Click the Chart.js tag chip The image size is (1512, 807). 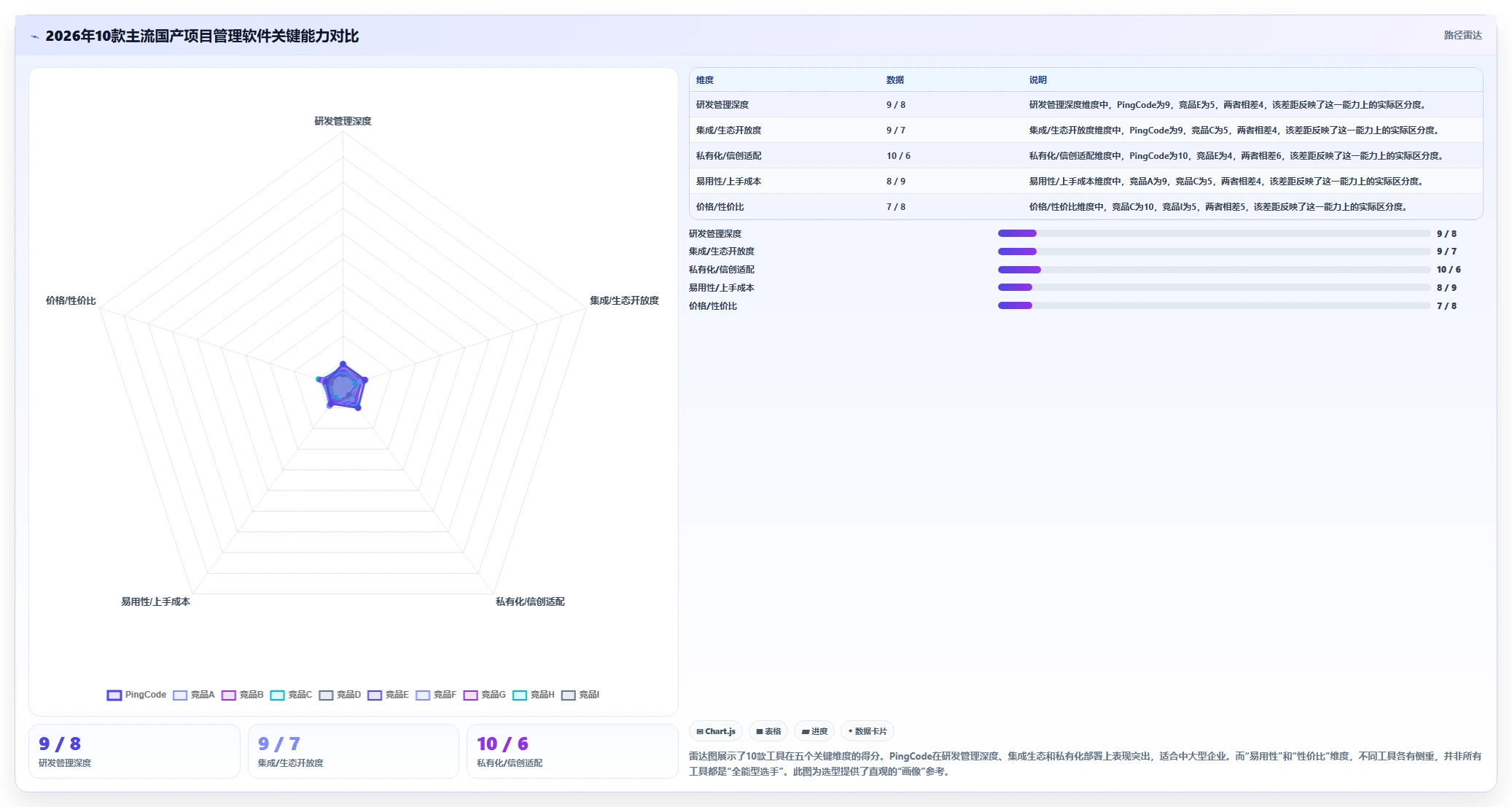pyautogui.click(x=716, y=731)
